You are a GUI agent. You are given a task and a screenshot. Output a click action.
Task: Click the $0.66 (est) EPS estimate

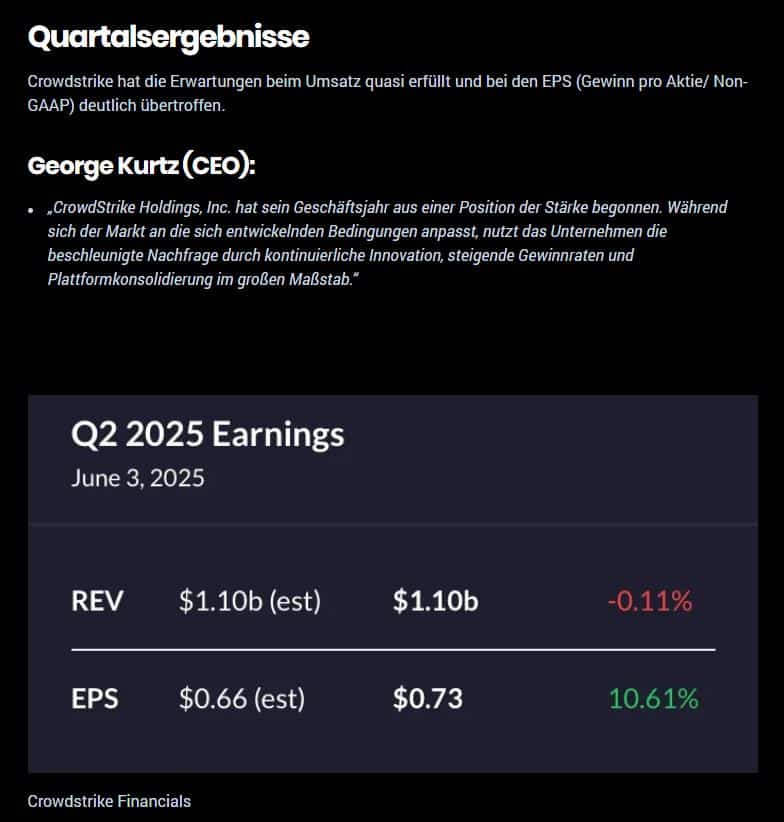(242, 698)
